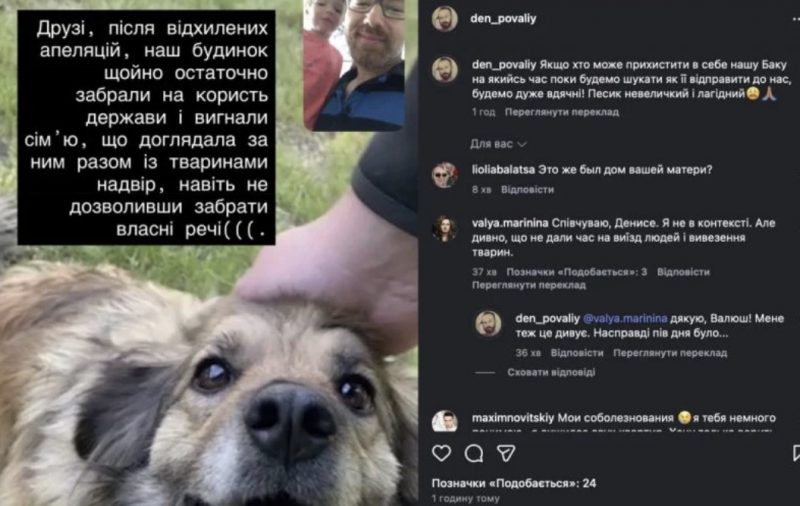Viewport: 800px width, 506px height.
Task: Open @valya.marinina mention link
Action: click(x=625, y=318)
